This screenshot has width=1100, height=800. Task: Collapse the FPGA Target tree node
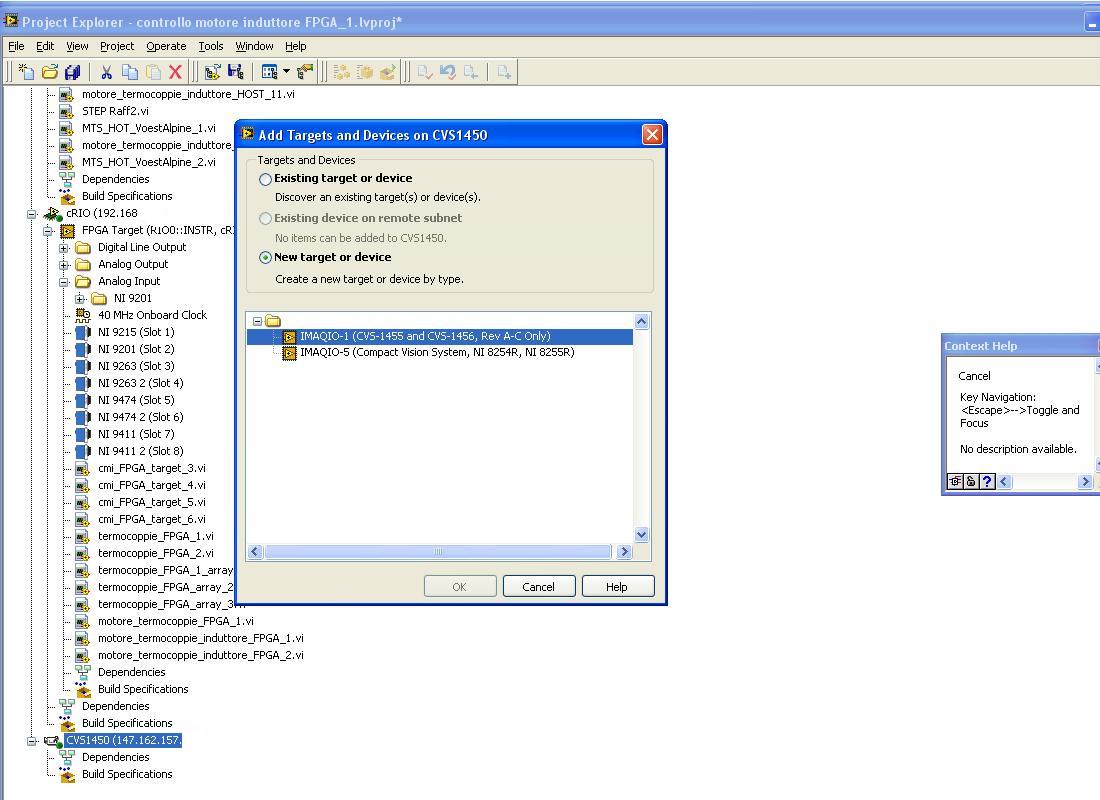pos(48,231)
